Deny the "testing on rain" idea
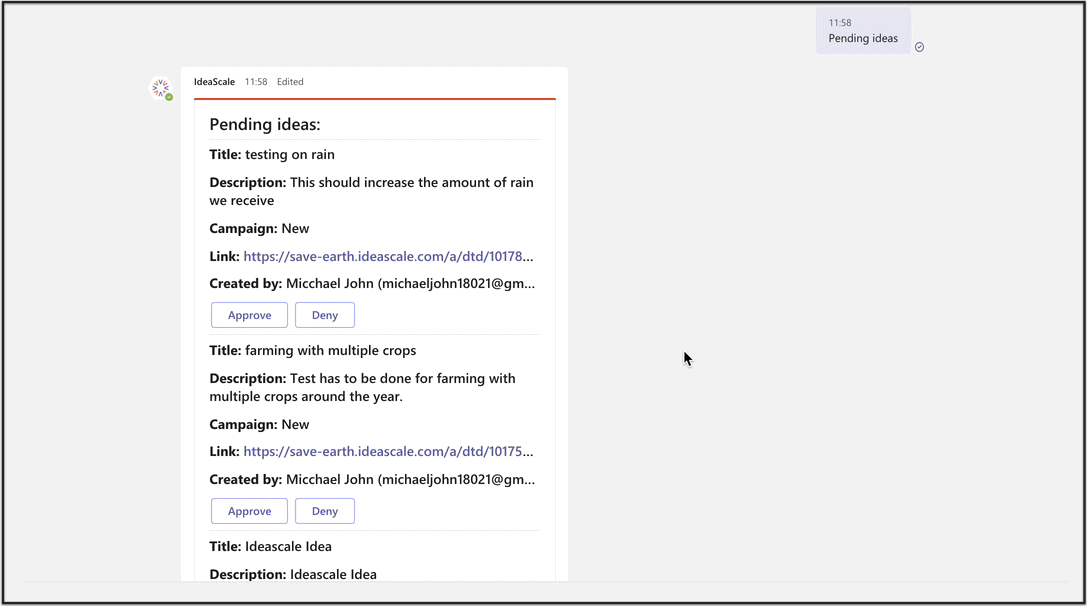1087x606 pixels. (x=324, y=315)
